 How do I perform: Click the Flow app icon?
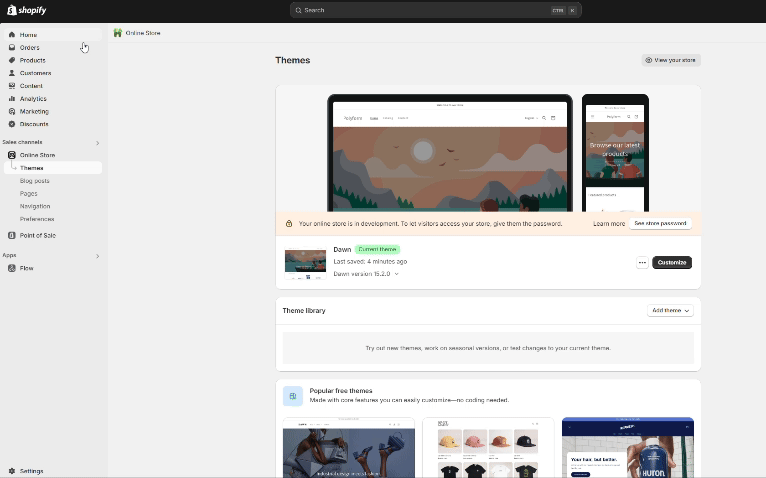pos(12,268)
